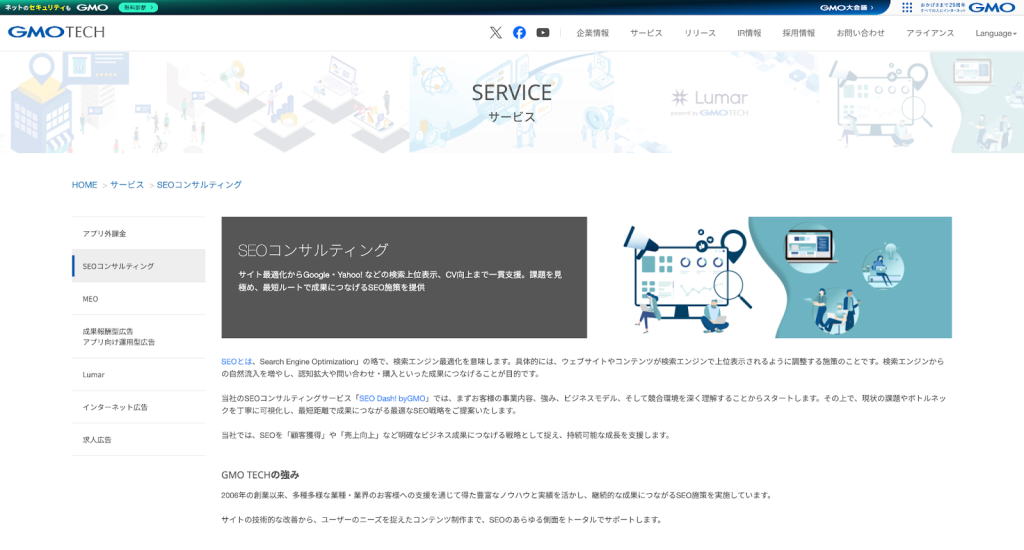
Task: Open the YouTube channel icon
Action: pos(542,33)
